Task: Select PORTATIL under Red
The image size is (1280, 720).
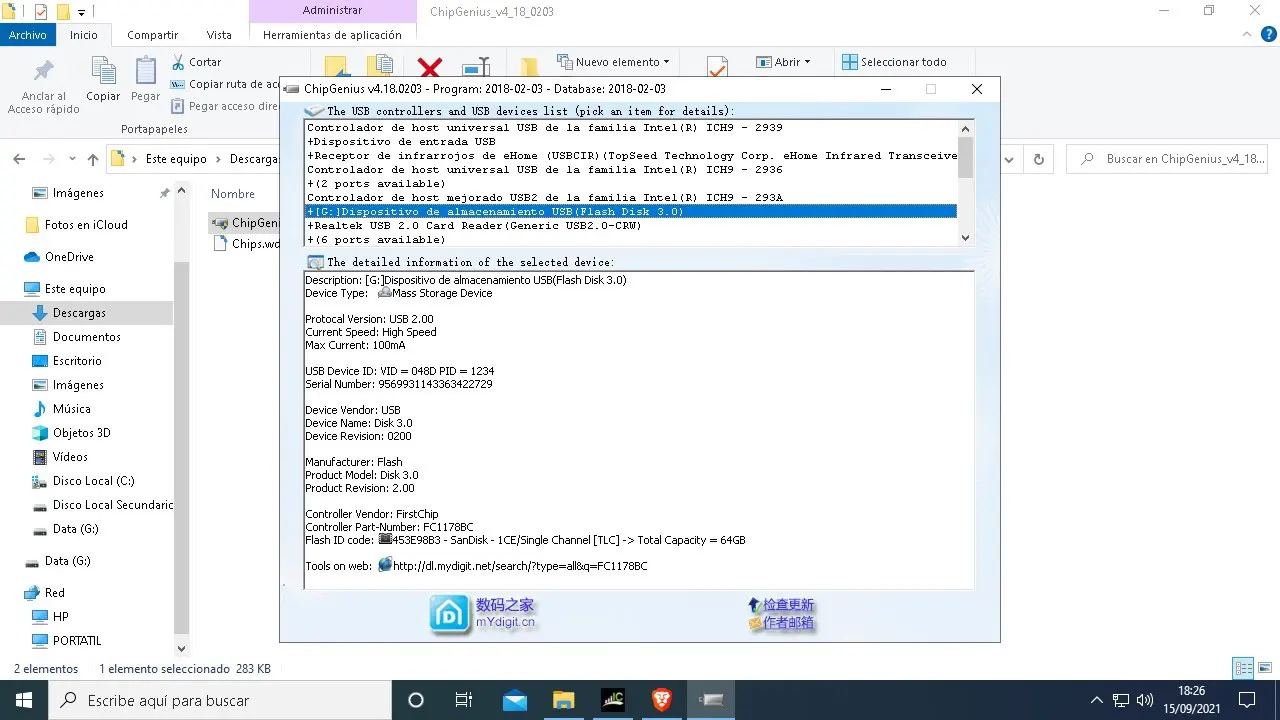Action: click(77, 641)
